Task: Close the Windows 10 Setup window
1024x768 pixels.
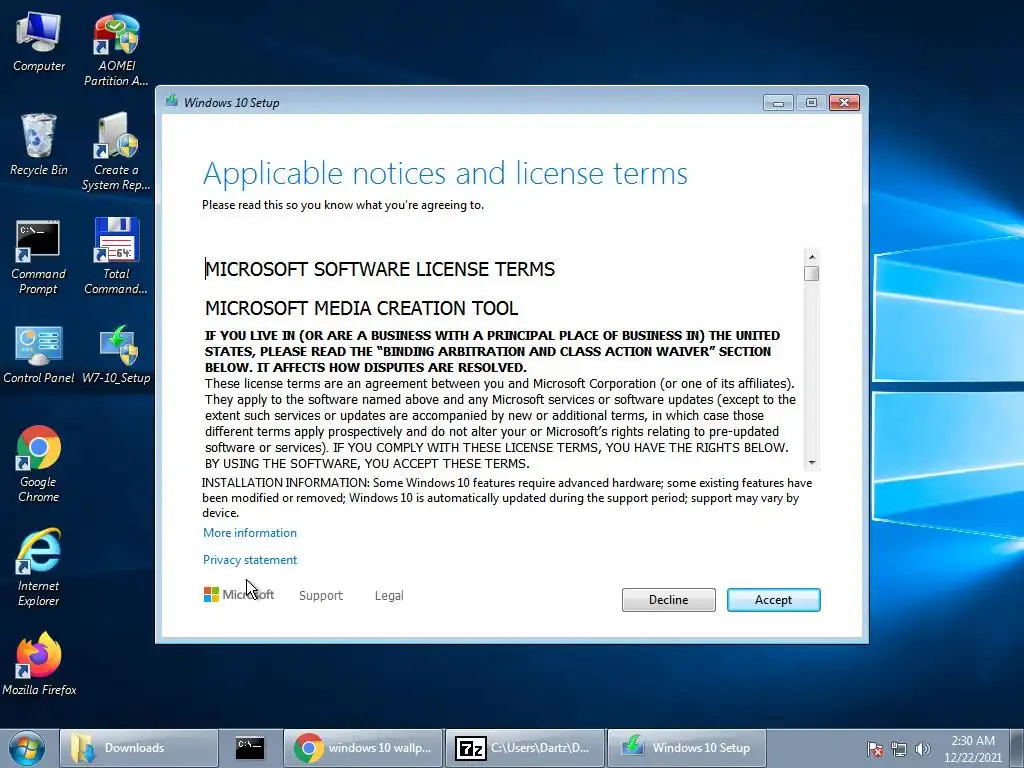Action: coord(844,103)
